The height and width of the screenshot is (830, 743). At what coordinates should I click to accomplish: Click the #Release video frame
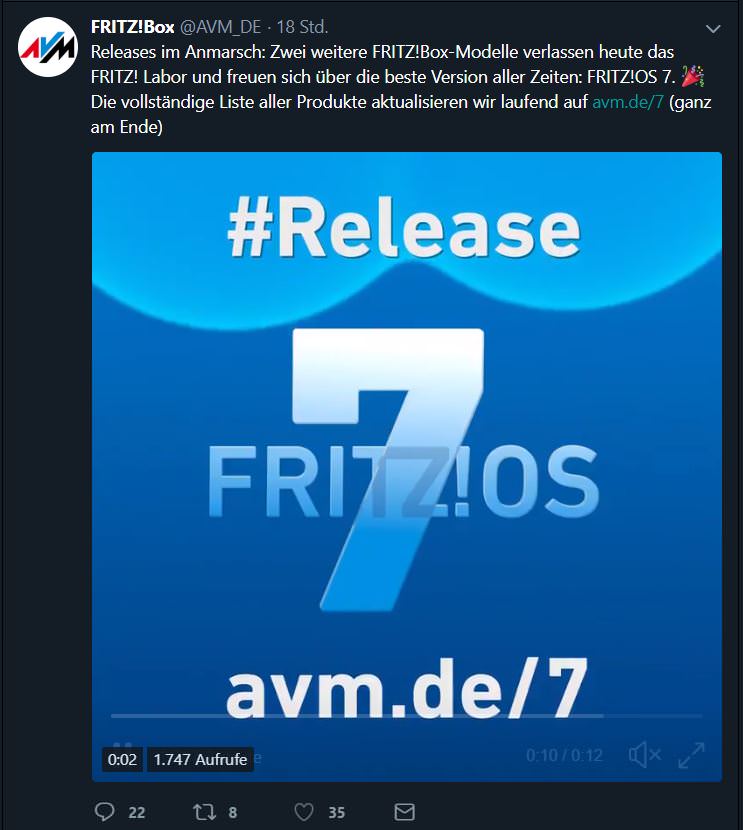pyautogui.click(x=406, y=466)
